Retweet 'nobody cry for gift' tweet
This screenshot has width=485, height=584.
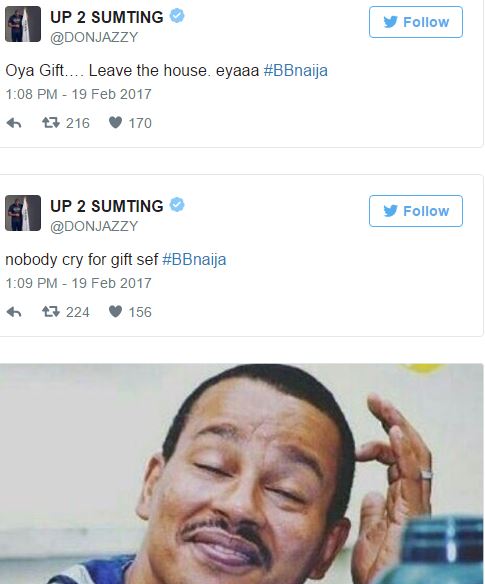[51, 311]
